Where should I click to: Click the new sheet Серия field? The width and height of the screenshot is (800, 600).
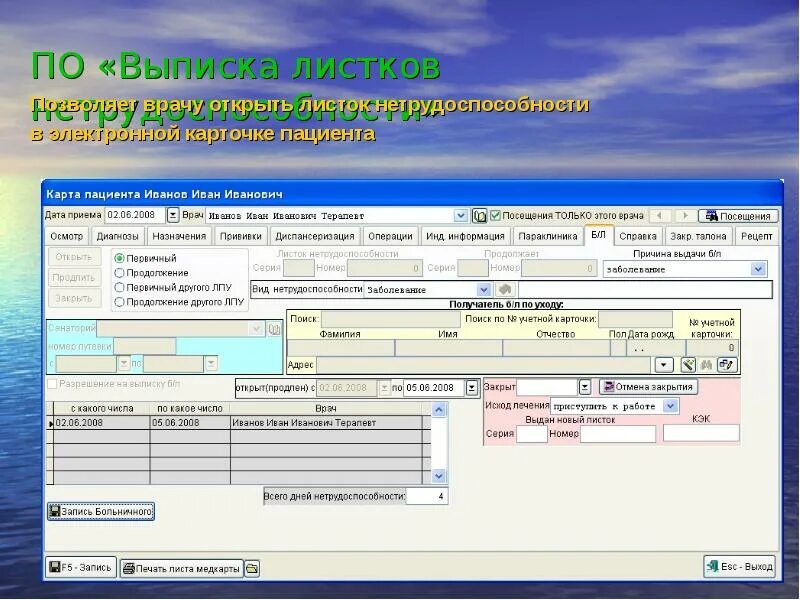coord(531,434)
